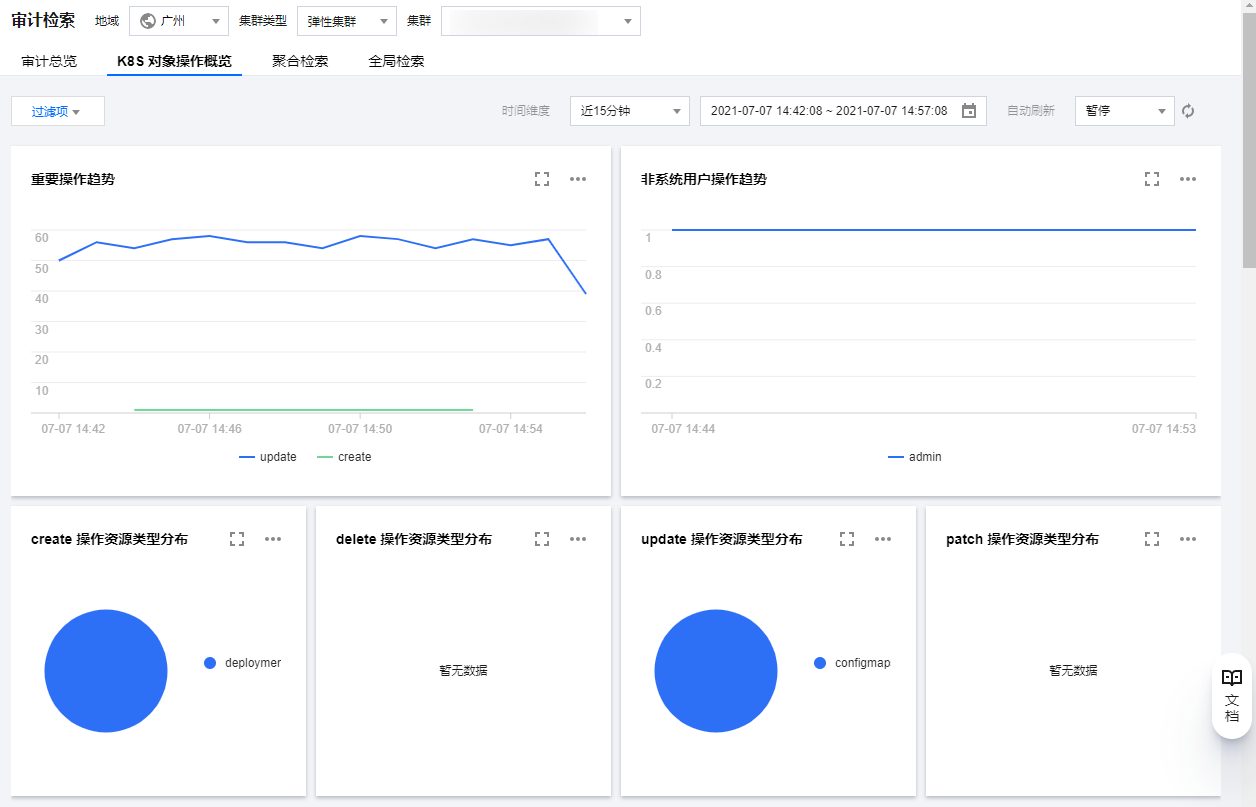The width and height of the screenshot is (1256, 807).
Task: Expand fullscreen for update 操作资源类型分布 card
Action: pos(847,539)
